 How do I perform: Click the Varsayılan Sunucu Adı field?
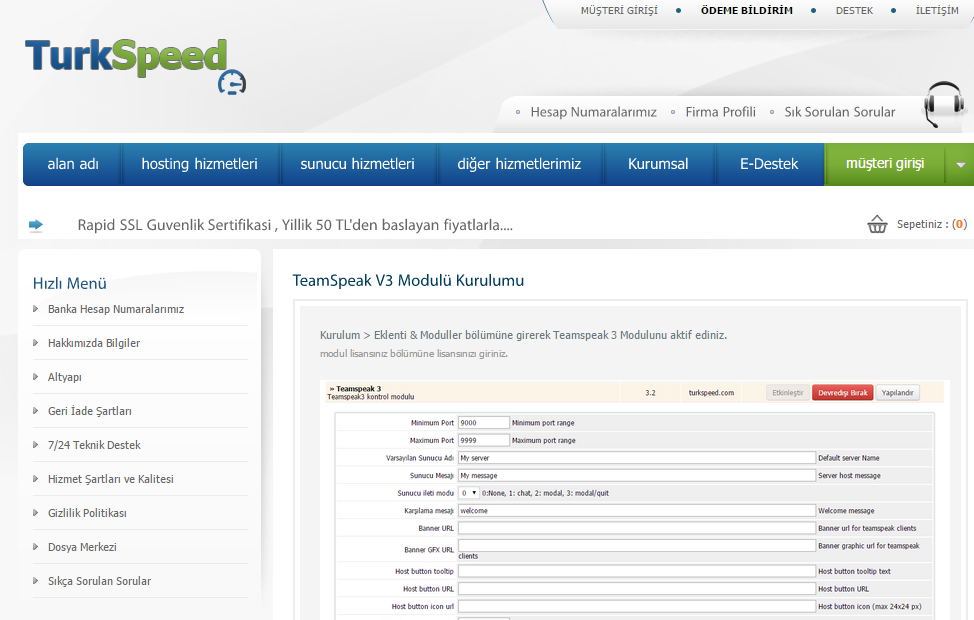point(637,458)
